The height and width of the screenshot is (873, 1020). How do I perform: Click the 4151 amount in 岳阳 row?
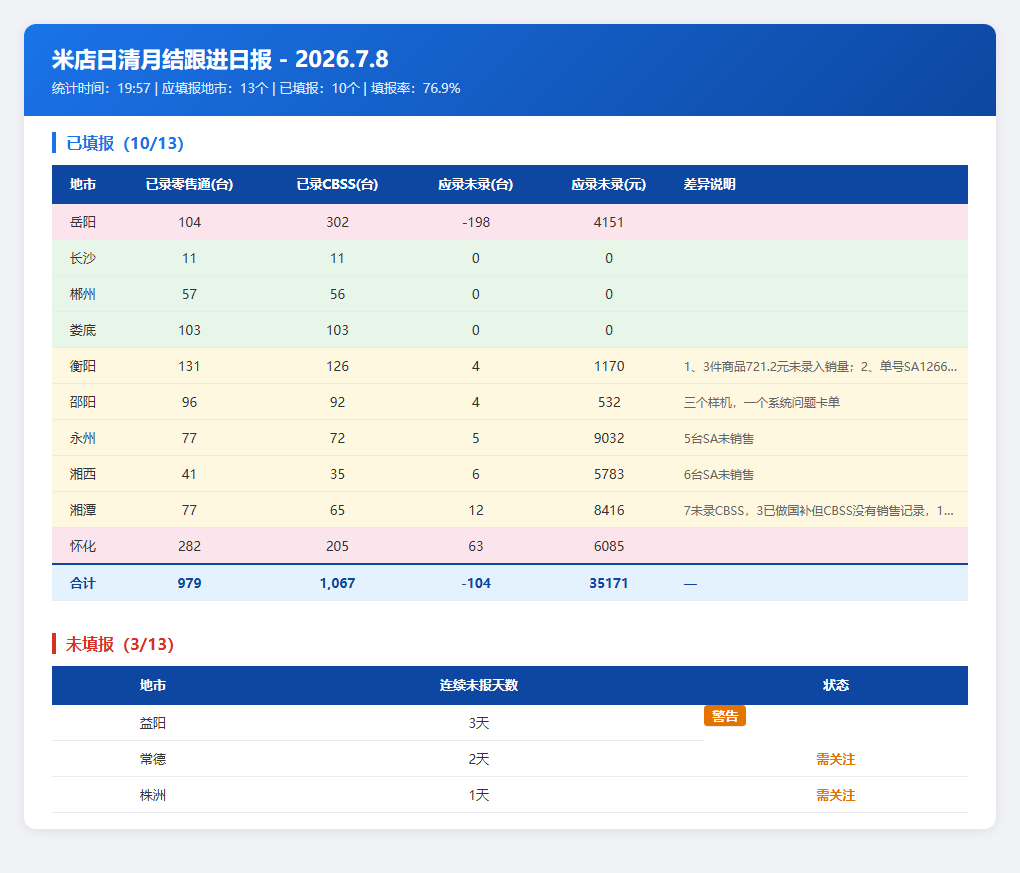[x=609, y=222]
